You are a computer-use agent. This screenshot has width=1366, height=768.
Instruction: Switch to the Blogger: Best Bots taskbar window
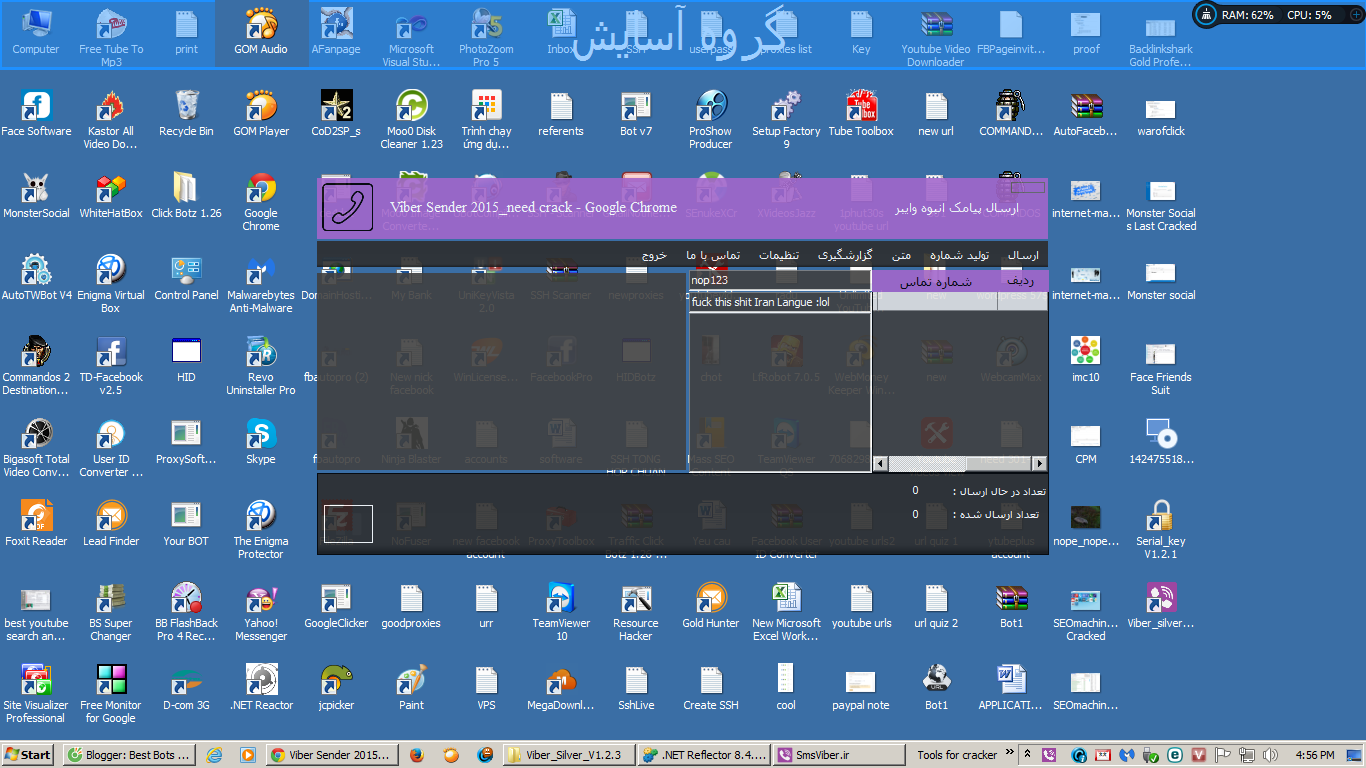tap(127, 755)
